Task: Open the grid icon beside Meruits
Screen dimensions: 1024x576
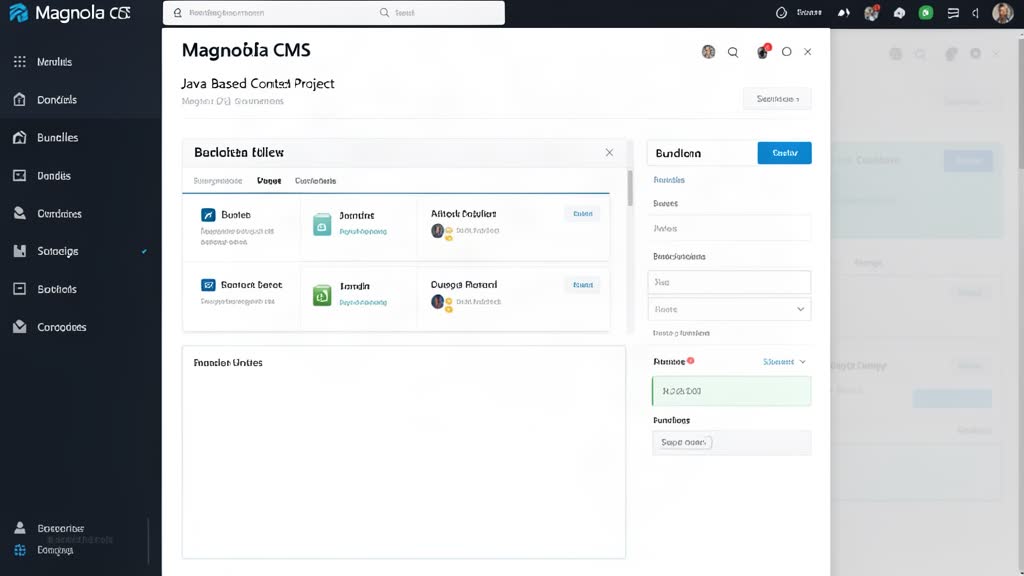Action: [x=20, y=61]
